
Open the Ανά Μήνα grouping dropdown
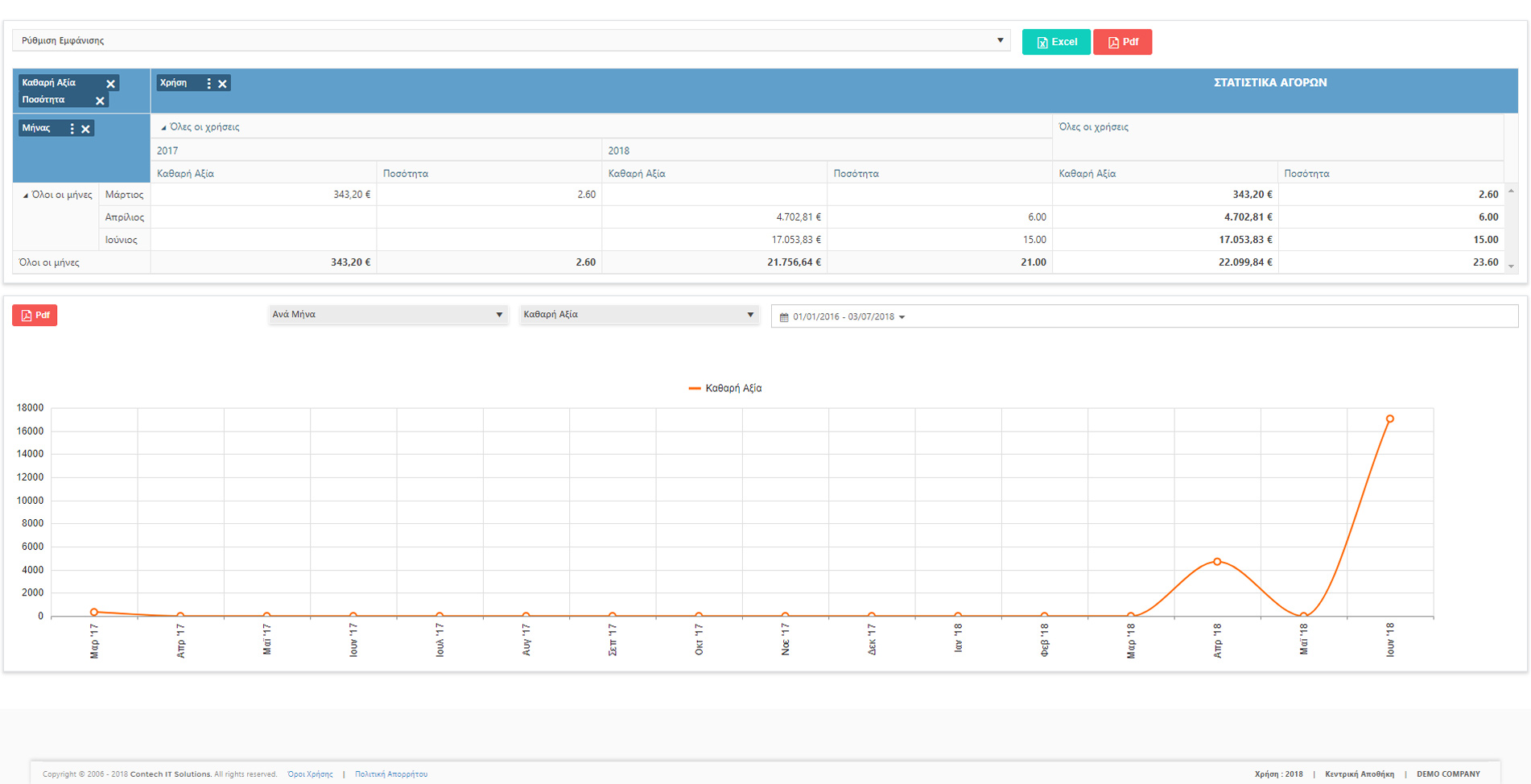pos(388,315)
